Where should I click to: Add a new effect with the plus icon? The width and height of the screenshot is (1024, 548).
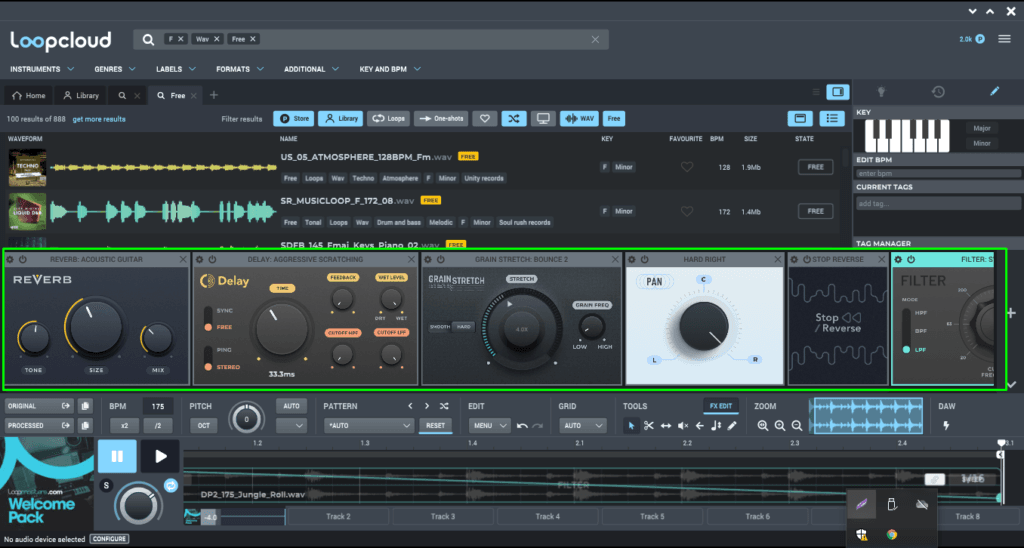(x=1011, y=313)
